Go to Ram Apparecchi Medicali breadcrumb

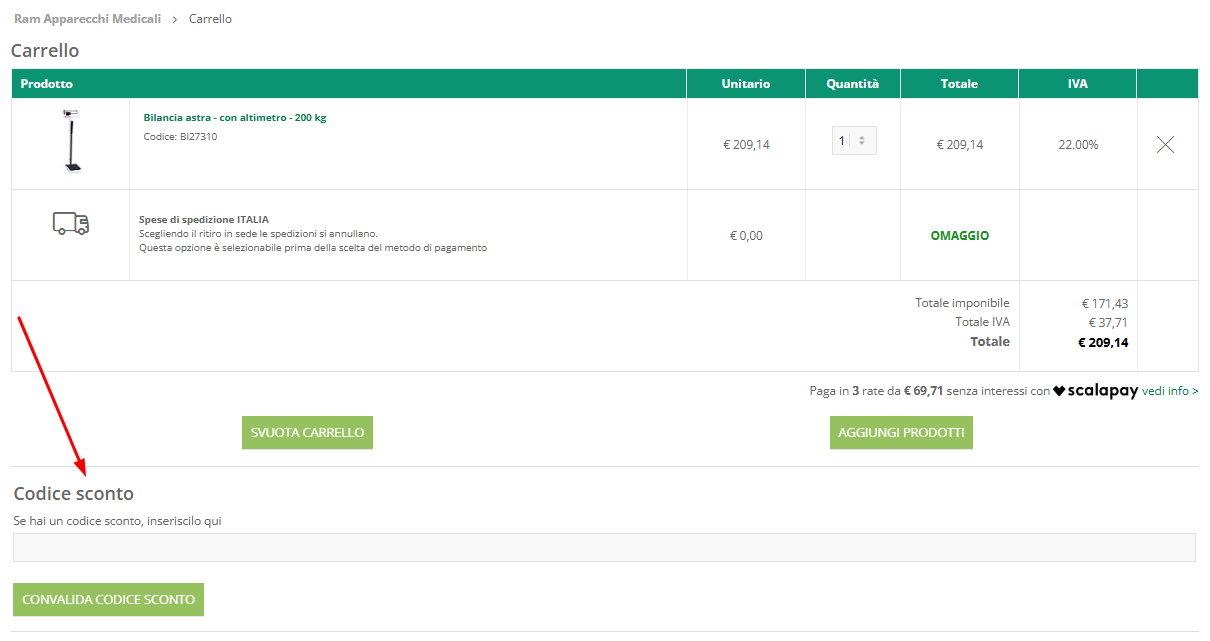click(x=87, y=19)
